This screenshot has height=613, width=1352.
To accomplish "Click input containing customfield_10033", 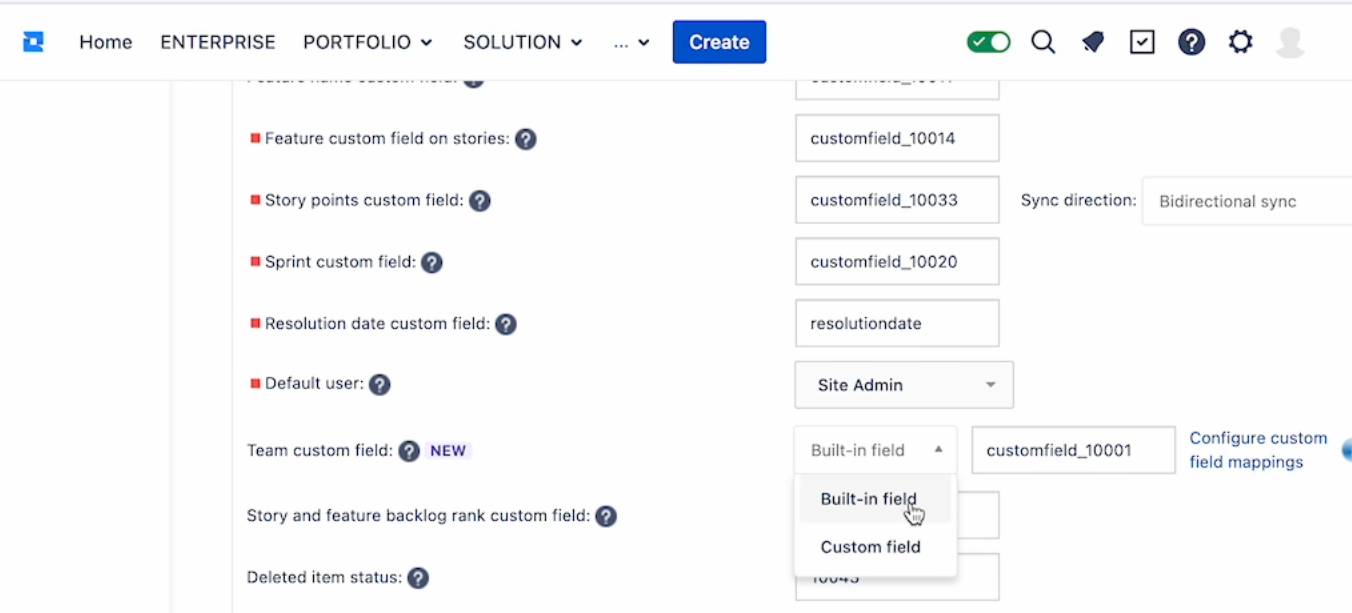I will coord(897,200).
